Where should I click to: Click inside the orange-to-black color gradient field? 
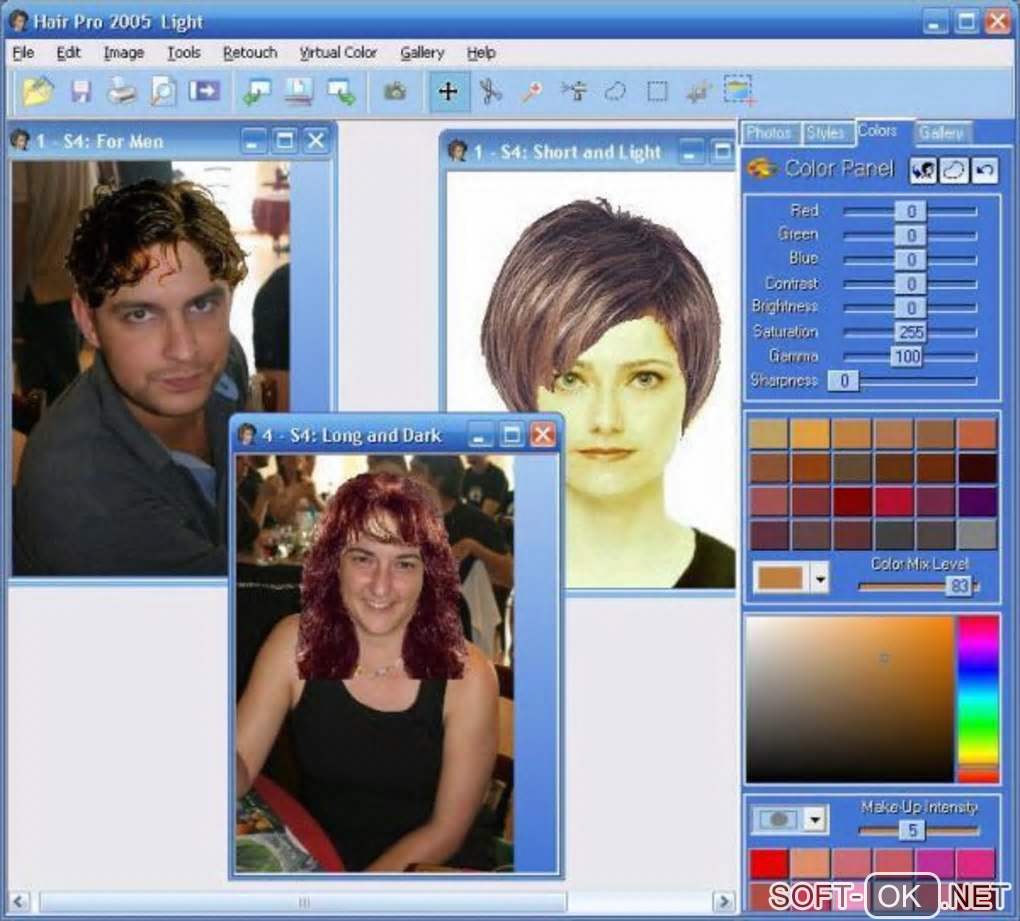click(x=850, y=699)
